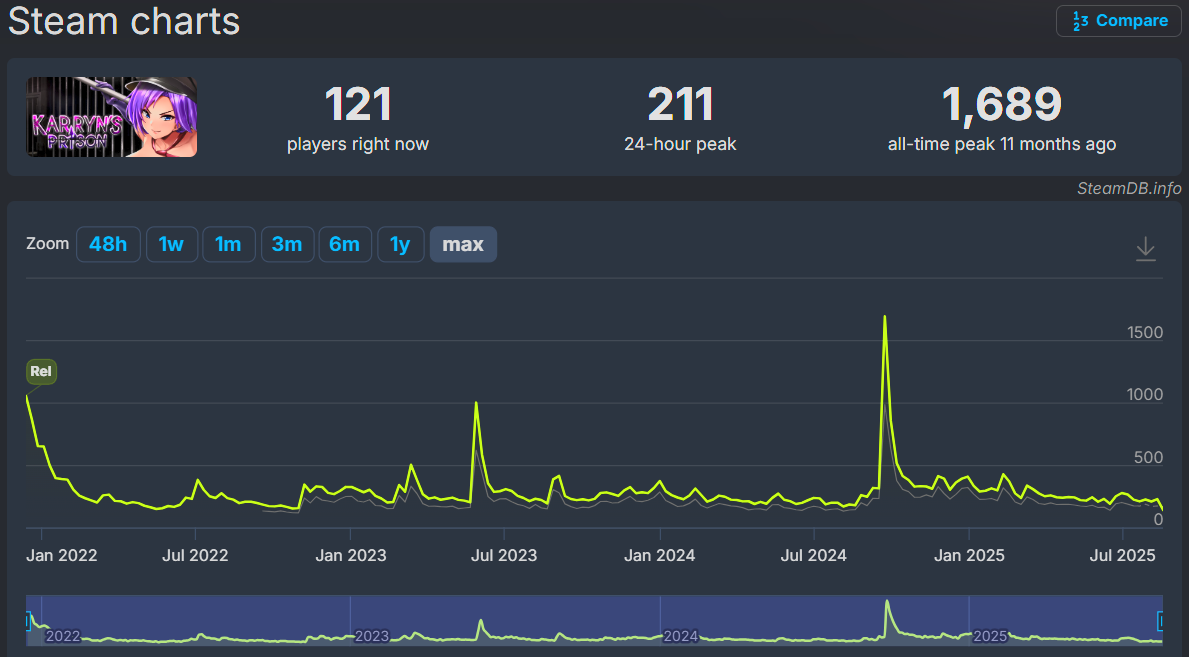Download chart data via download icon

pos(1146,249)
